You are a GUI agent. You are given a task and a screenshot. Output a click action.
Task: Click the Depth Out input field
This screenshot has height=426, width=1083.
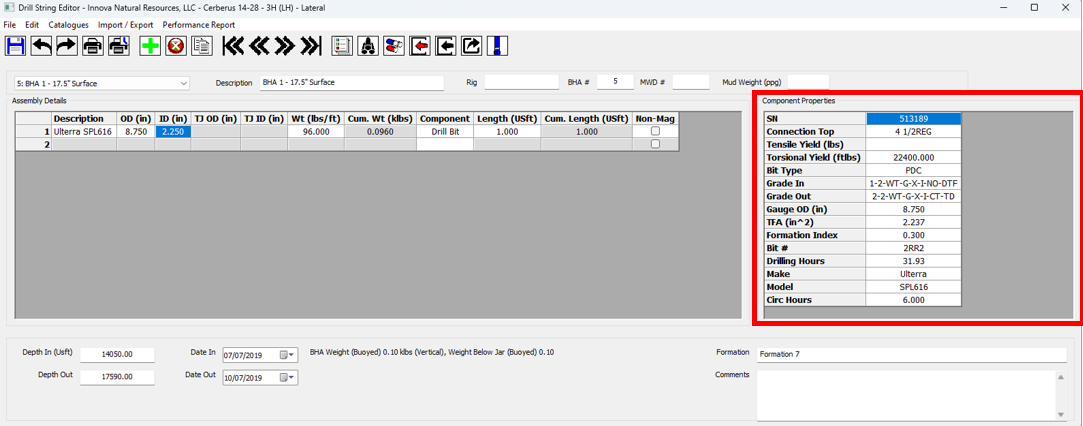(x=128, y=377)
